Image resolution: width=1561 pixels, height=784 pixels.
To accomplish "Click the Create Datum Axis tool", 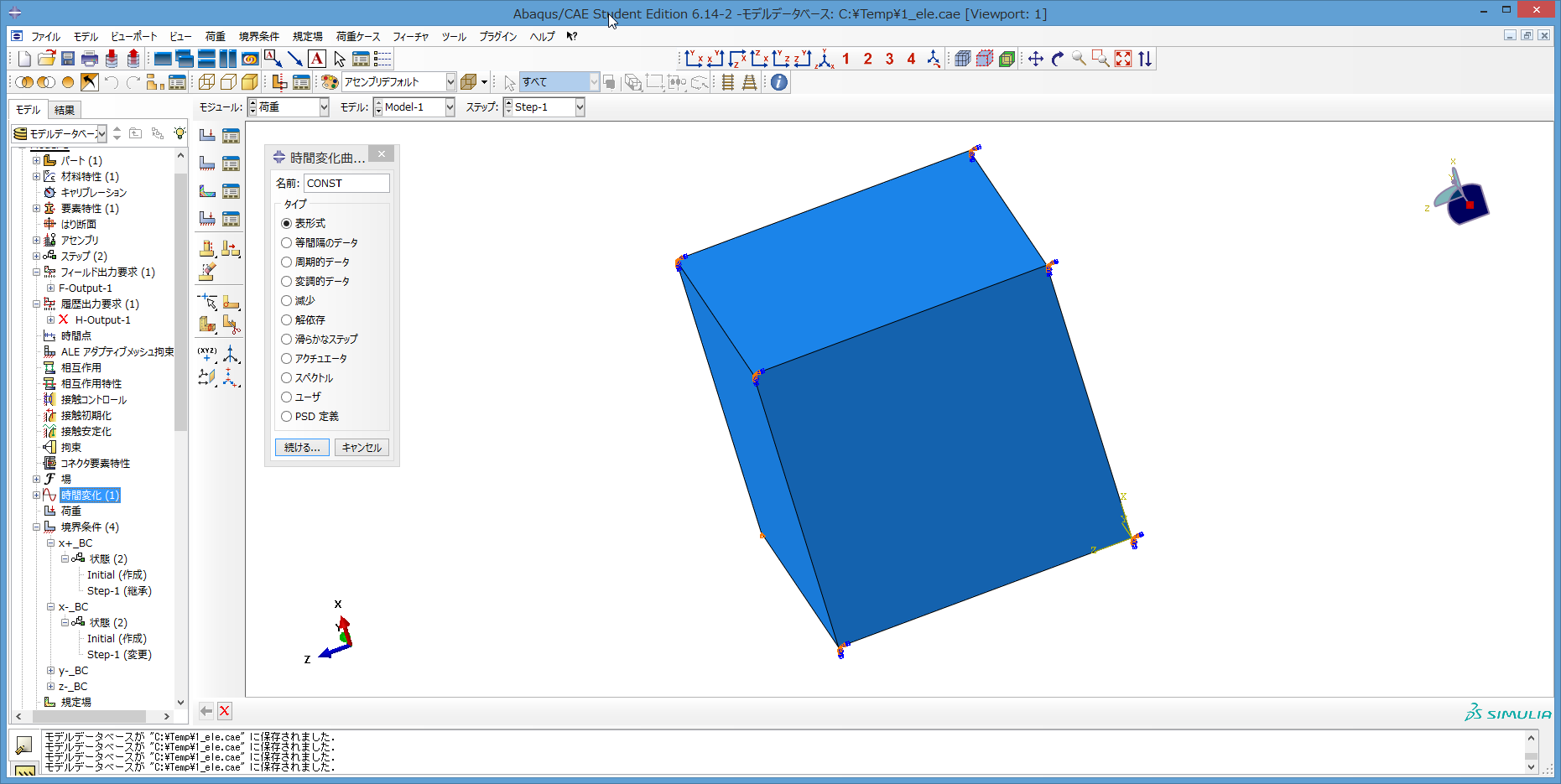I will [x=231, y=354].
